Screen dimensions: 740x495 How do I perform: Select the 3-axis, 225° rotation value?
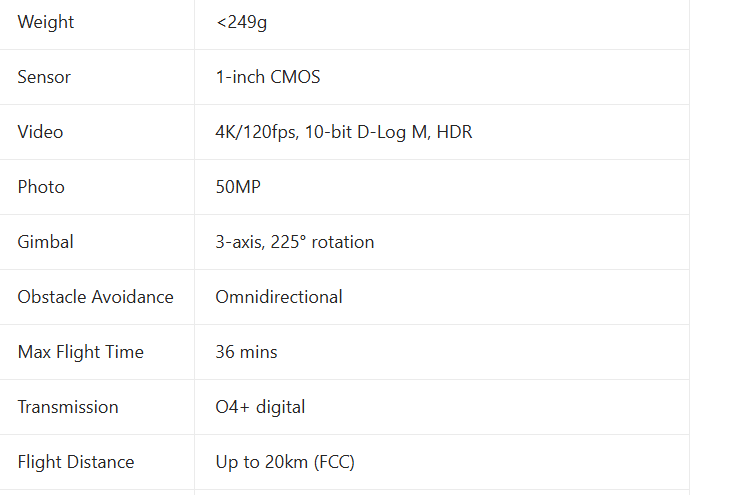click(294, 242)
